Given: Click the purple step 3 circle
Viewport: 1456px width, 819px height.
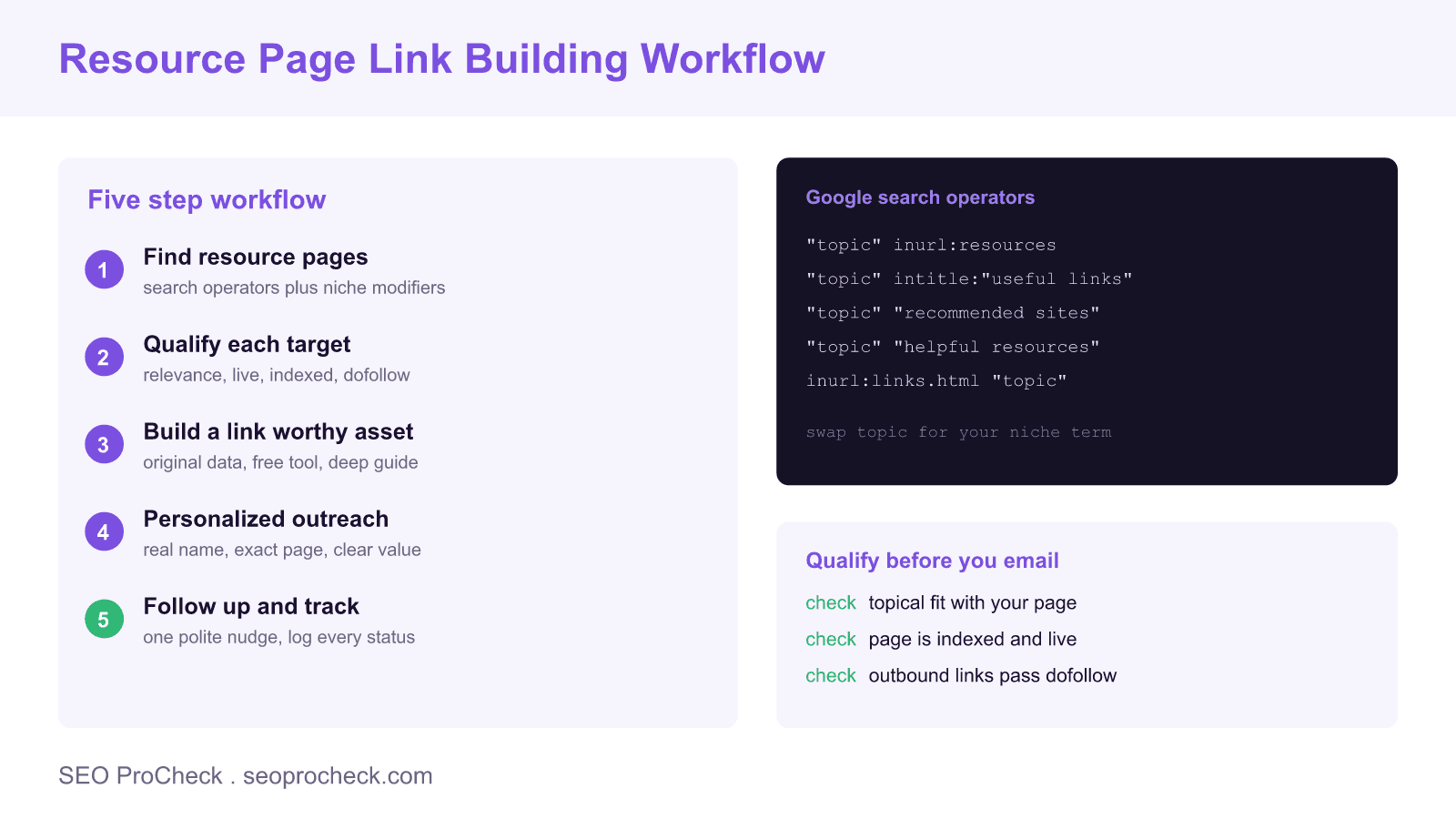Looking at the screenshot, I should tap(104, 444).
